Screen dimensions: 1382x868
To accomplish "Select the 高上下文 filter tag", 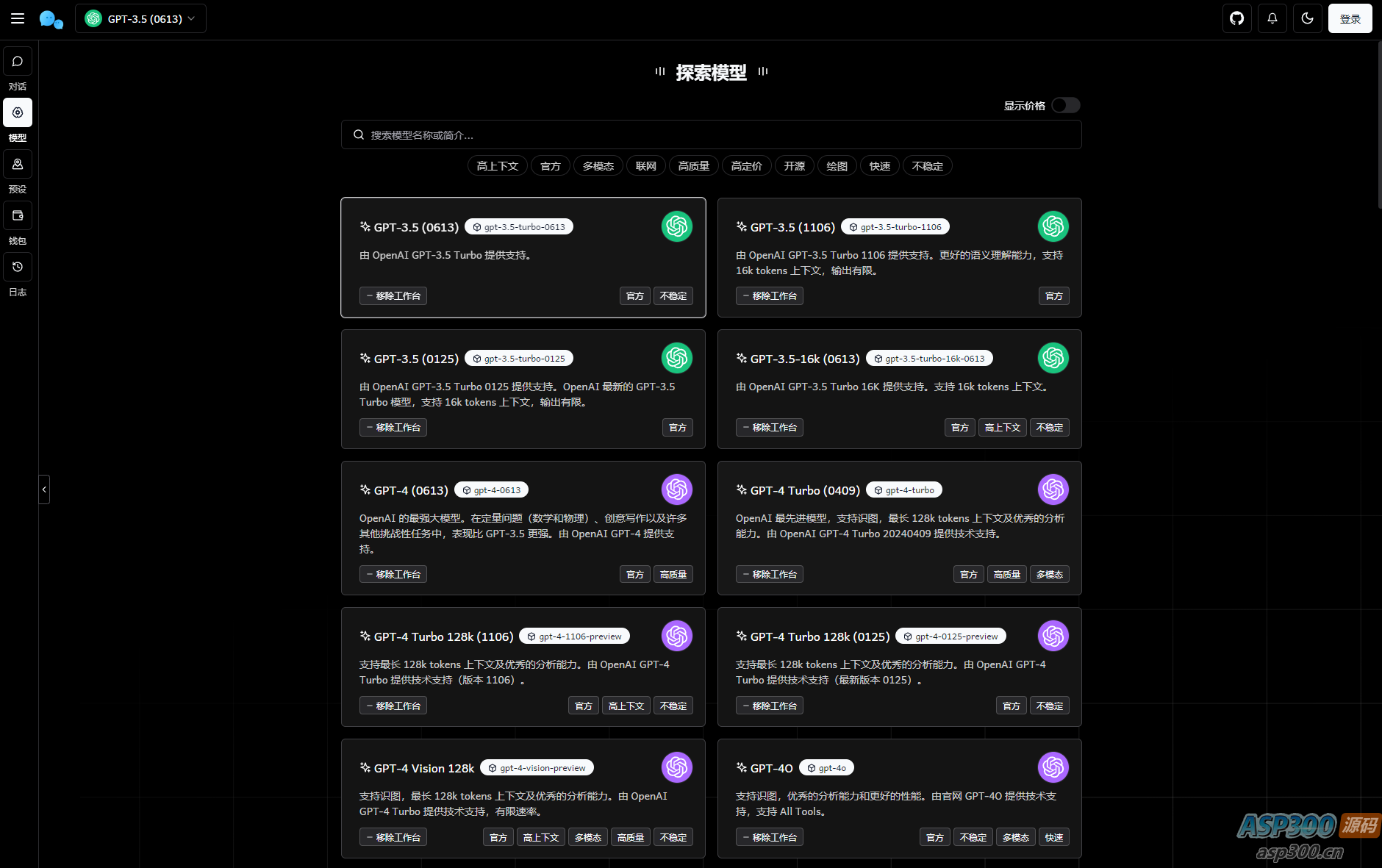I will click(497, 166).
